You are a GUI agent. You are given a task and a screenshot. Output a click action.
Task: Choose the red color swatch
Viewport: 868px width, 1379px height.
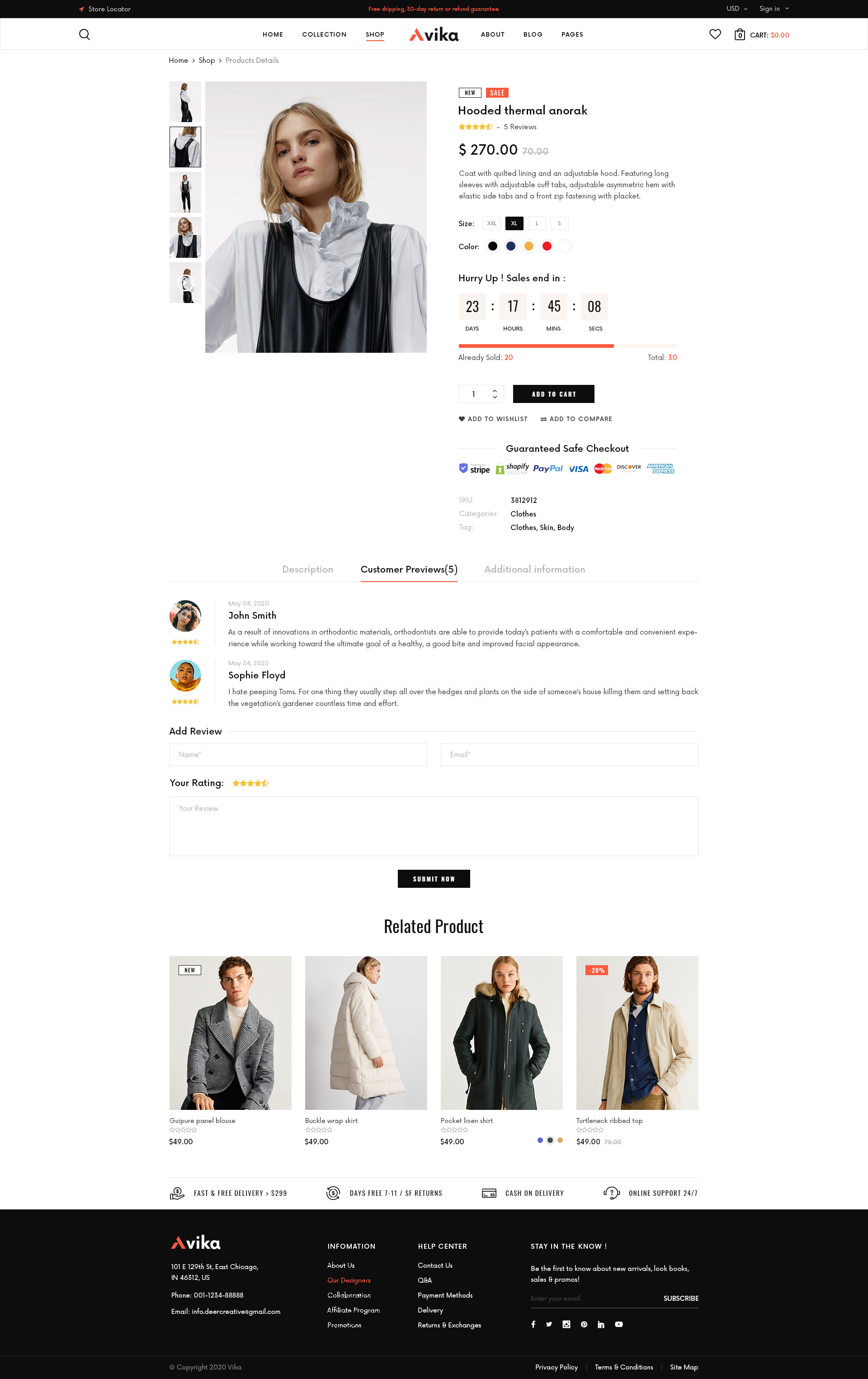[x=547, y=246]
